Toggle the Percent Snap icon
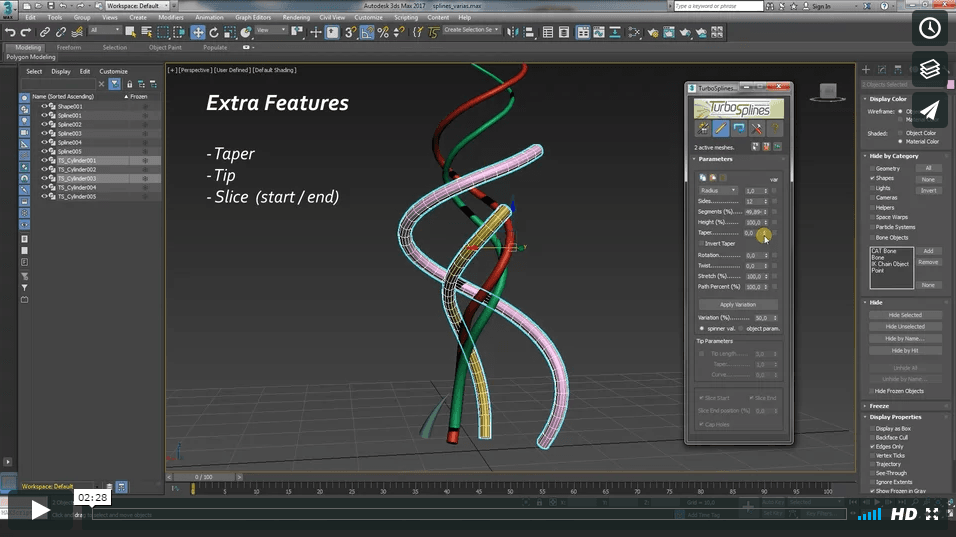This screenshot has height=537, width=956. 383,32
